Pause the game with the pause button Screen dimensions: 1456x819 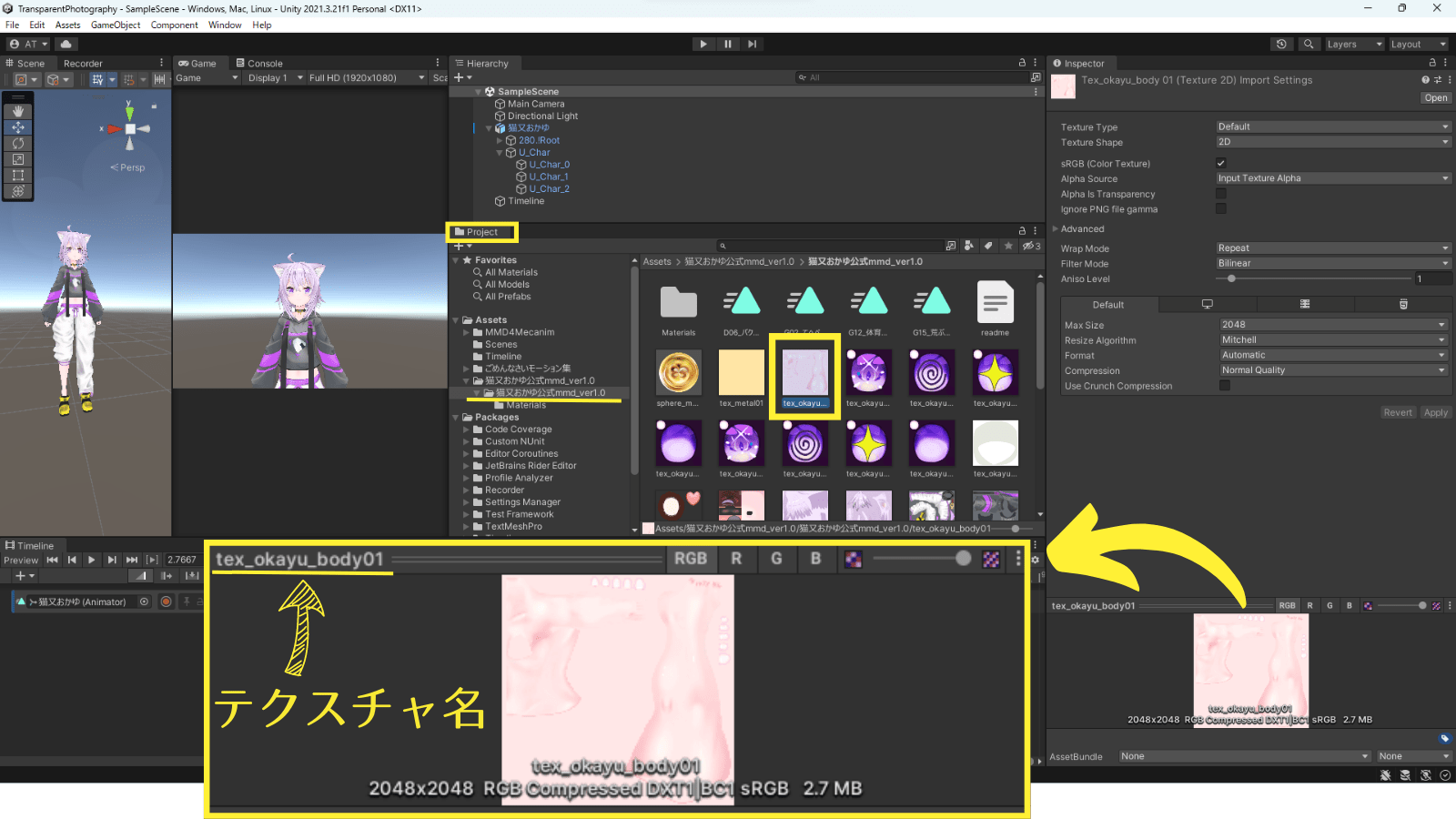click(727, 44)
